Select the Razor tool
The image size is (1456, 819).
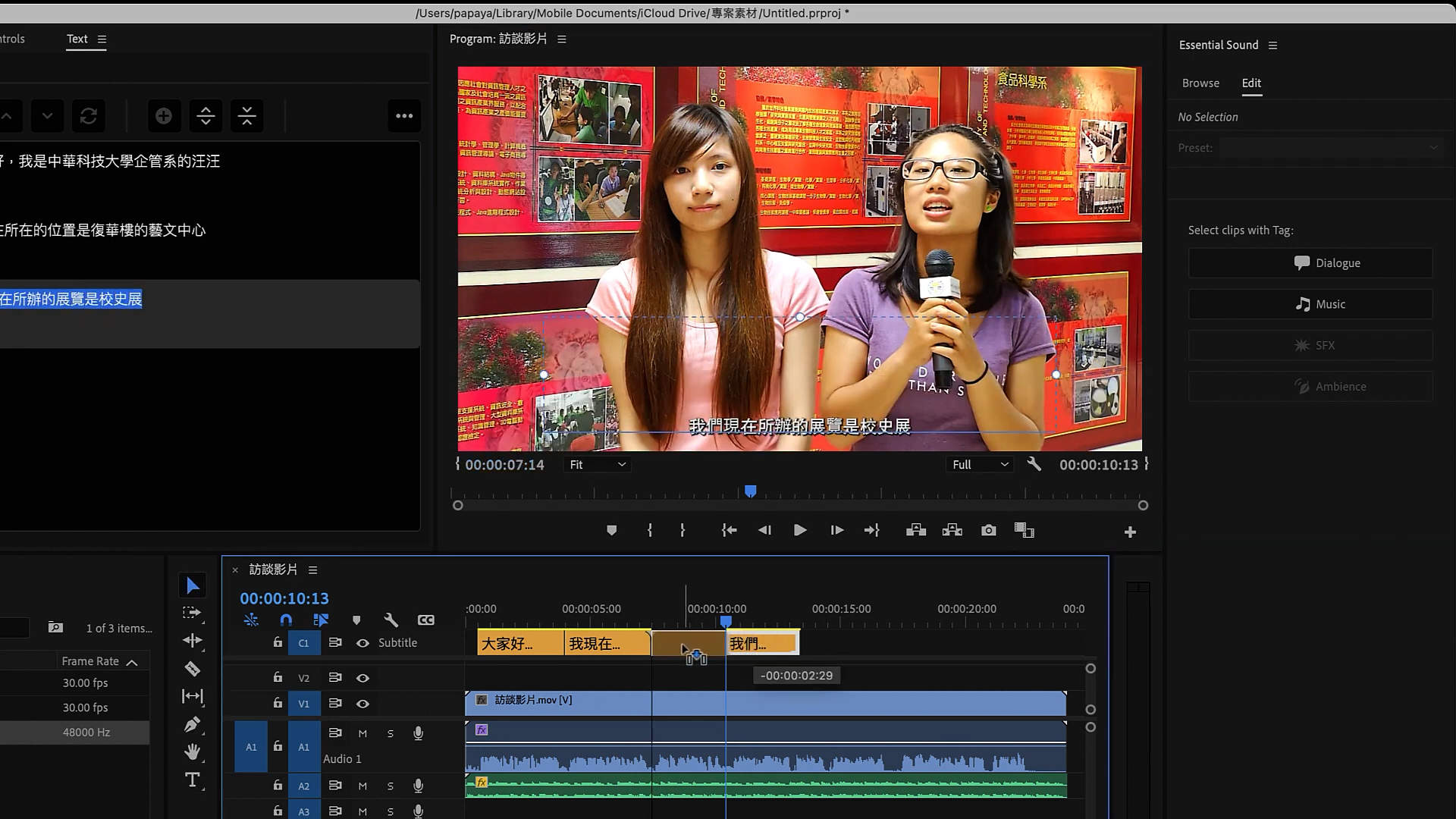click(x=192, y=669)
